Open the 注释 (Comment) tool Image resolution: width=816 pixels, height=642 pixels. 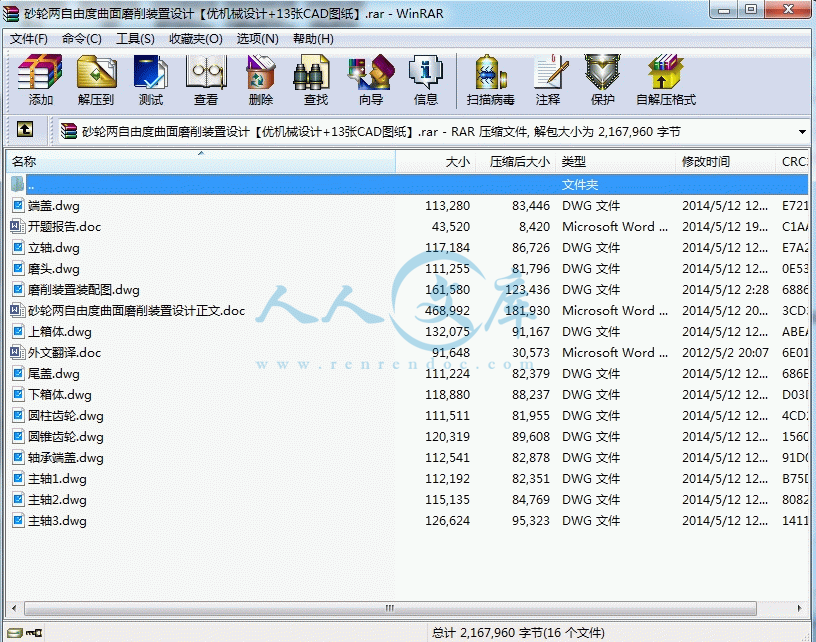(x=549, y=80)
